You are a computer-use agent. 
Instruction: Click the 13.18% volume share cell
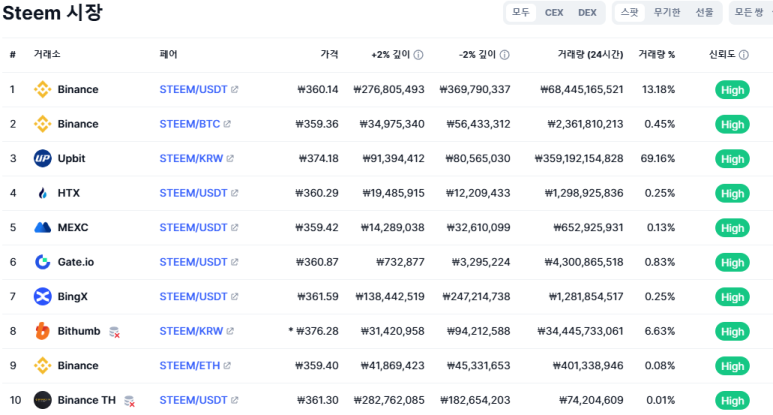[658, 89]
